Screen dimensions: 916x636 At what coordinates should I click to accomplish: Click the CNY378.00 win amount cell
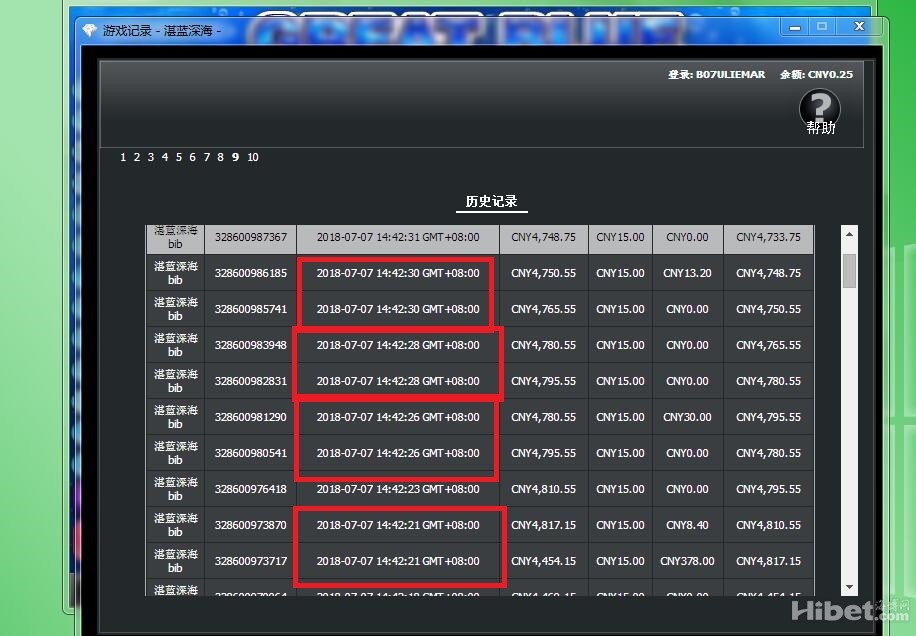pos(687,561)
